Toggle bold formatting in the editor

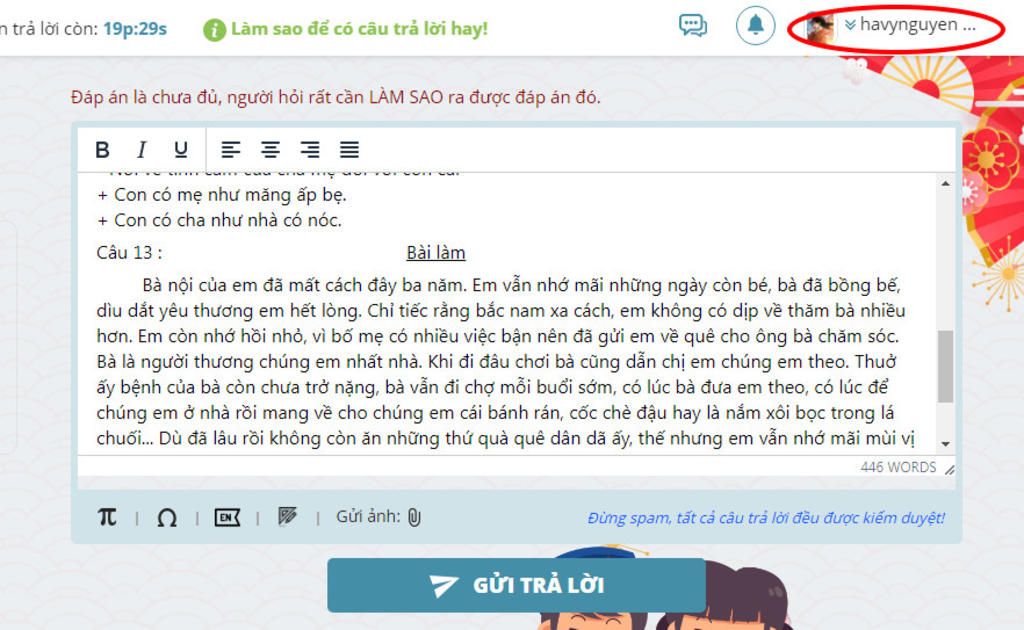click(102, 150)
